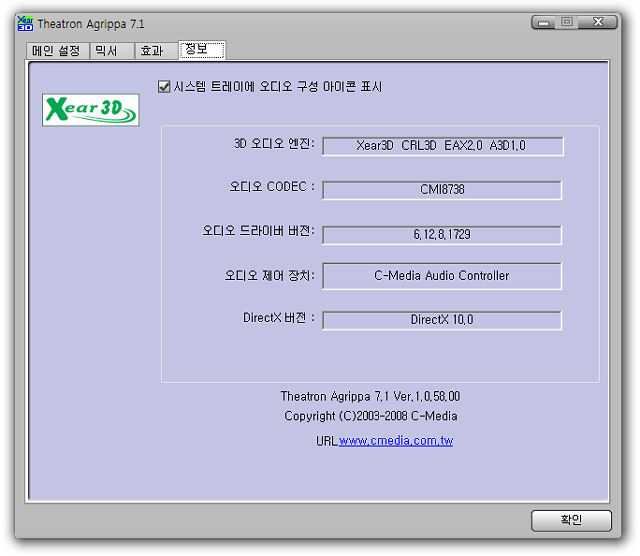Minimize the Theatron Agrippa window

pos(543,22)
